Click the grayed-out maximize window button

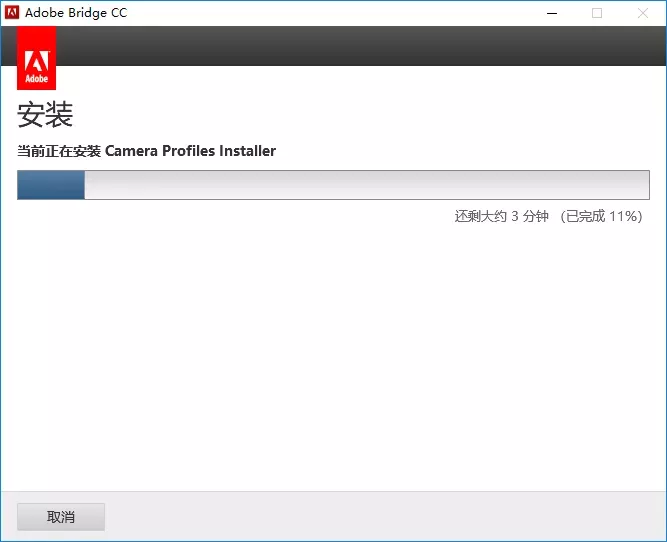[x=597, y=13]
